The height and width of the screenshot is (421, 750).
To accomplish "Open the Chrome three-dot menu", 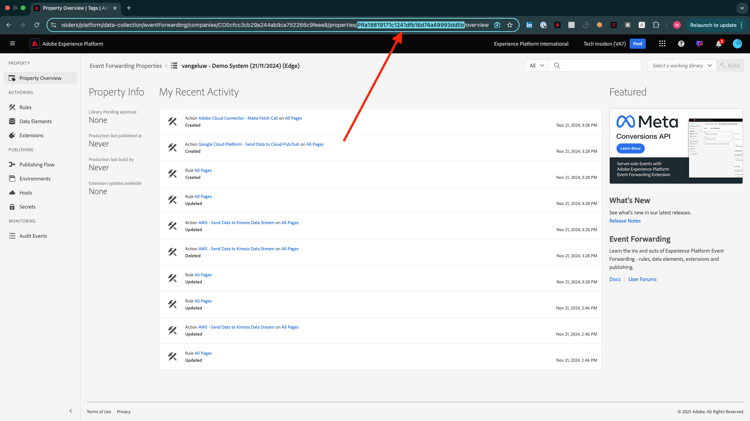I will [x=742, y=25].
